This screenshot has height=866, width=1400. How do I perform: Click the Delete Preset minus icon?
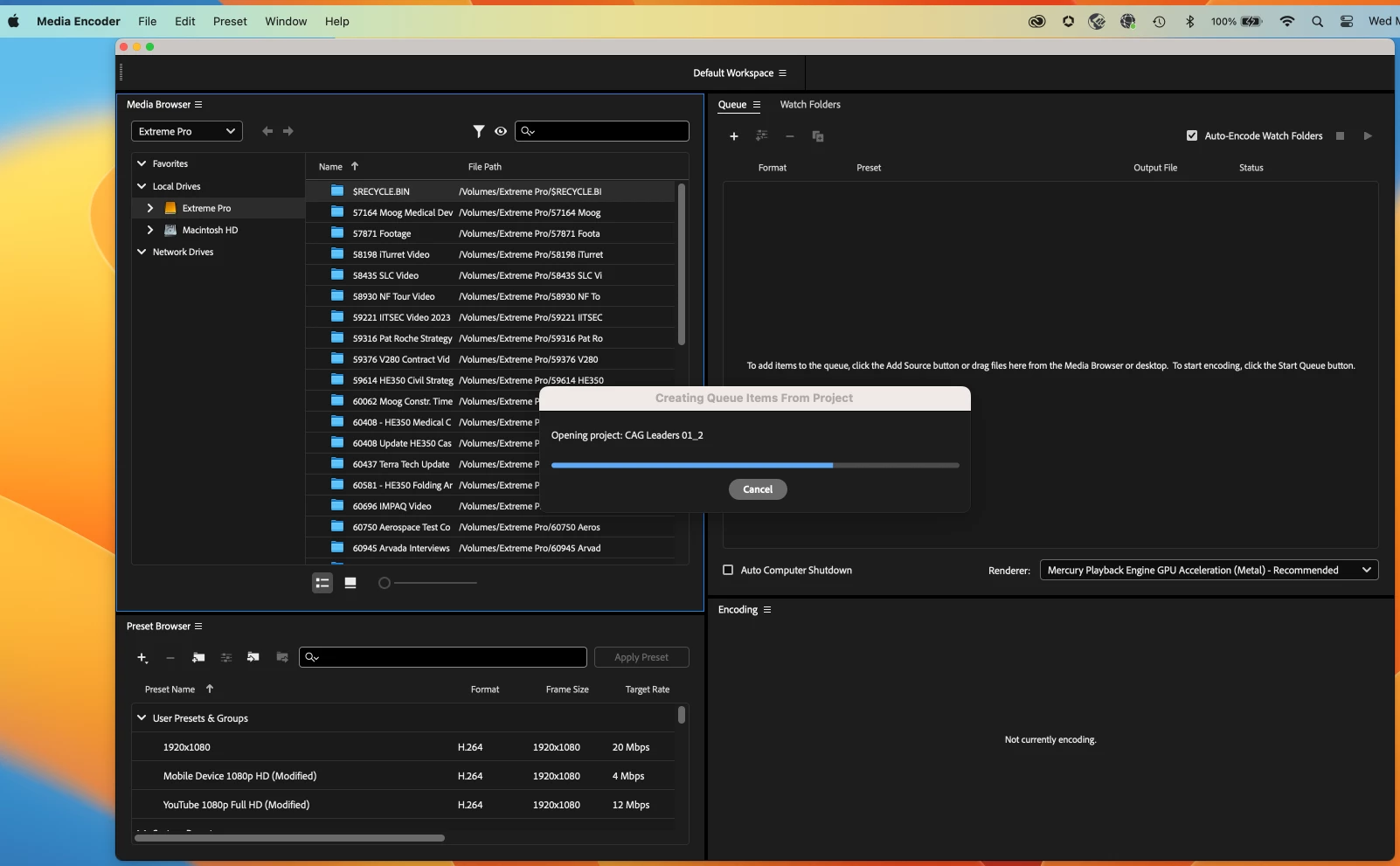coord(170,657)
